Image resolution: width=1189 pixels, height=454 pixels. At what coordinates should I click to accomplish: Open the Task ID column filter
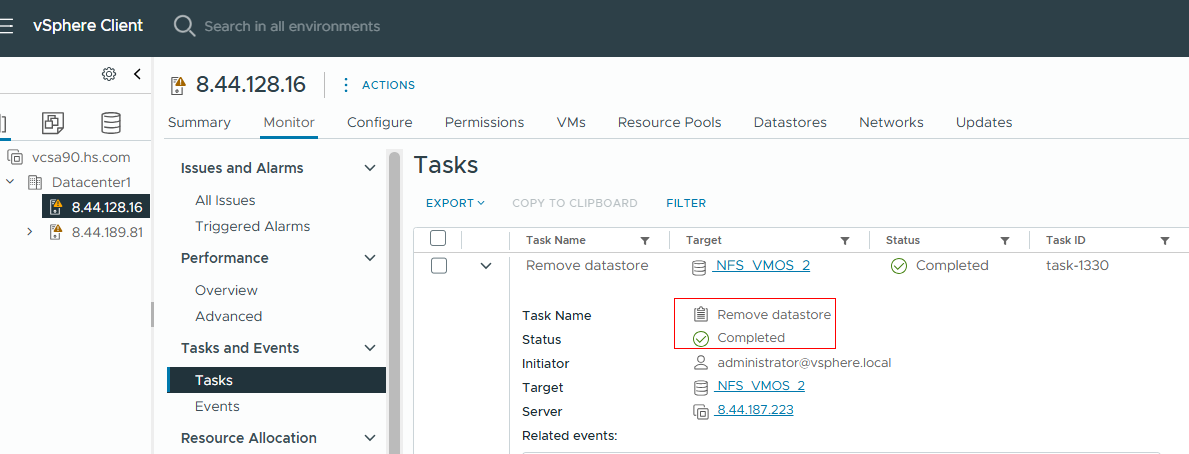1165,241
